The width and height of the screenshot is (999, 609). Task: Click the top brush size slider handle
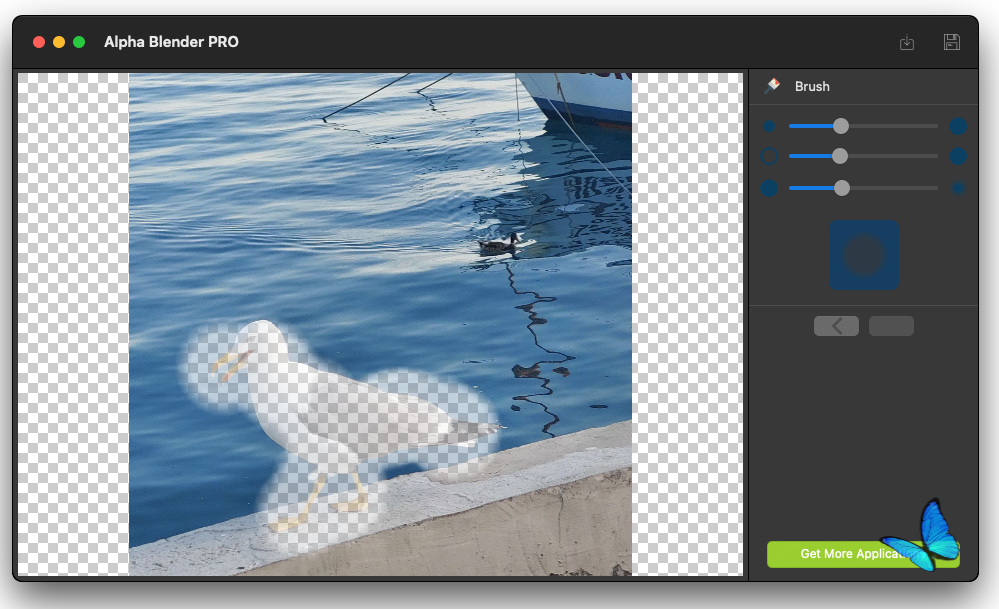tap(841, 126)
